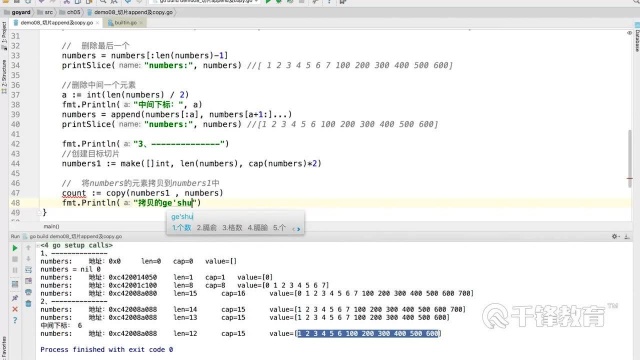This screenshot has width=640, height=360.
Task: Click the editor vertical scrollbar thumb
Action: (x=630, y=158)
